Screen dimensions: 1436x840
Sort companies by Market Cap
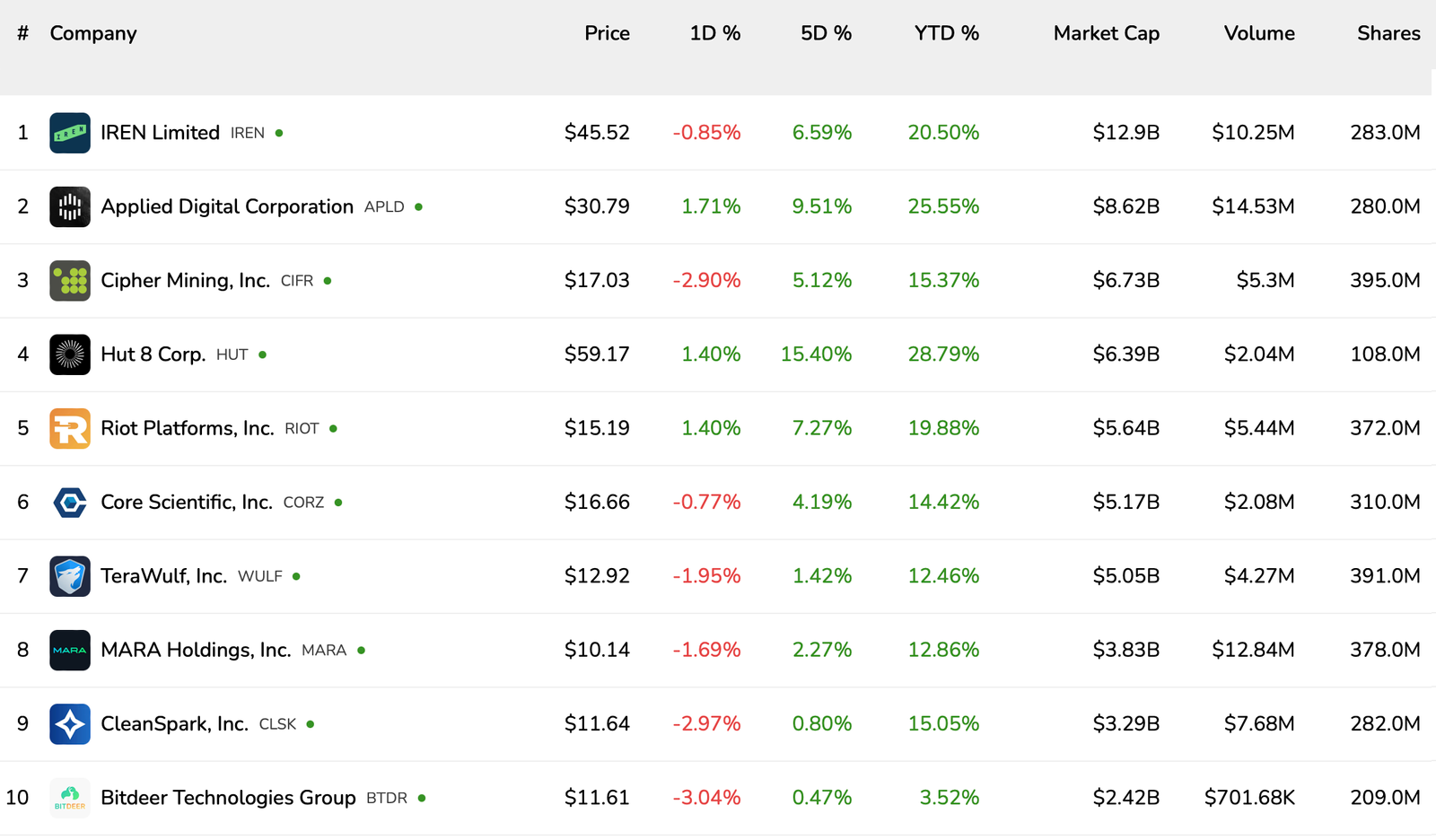click(x=1106, y=33)
